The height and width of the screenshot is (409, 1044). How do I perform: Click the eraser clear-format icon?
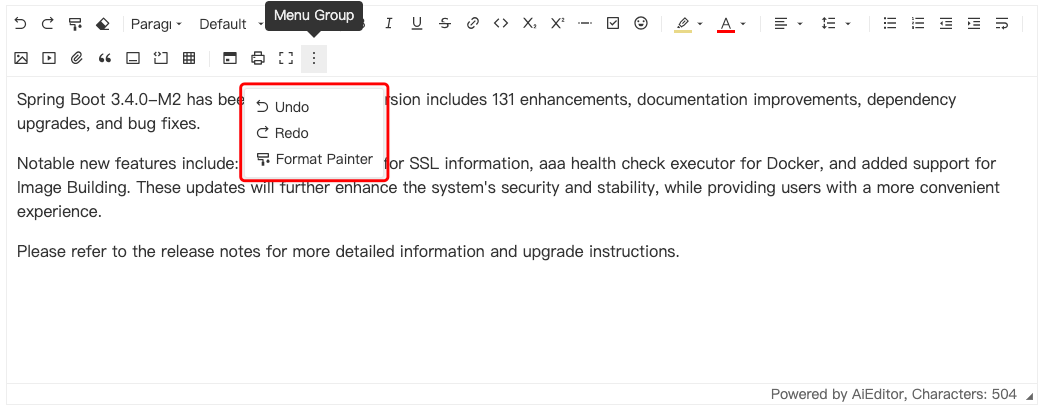click(103, 24)
